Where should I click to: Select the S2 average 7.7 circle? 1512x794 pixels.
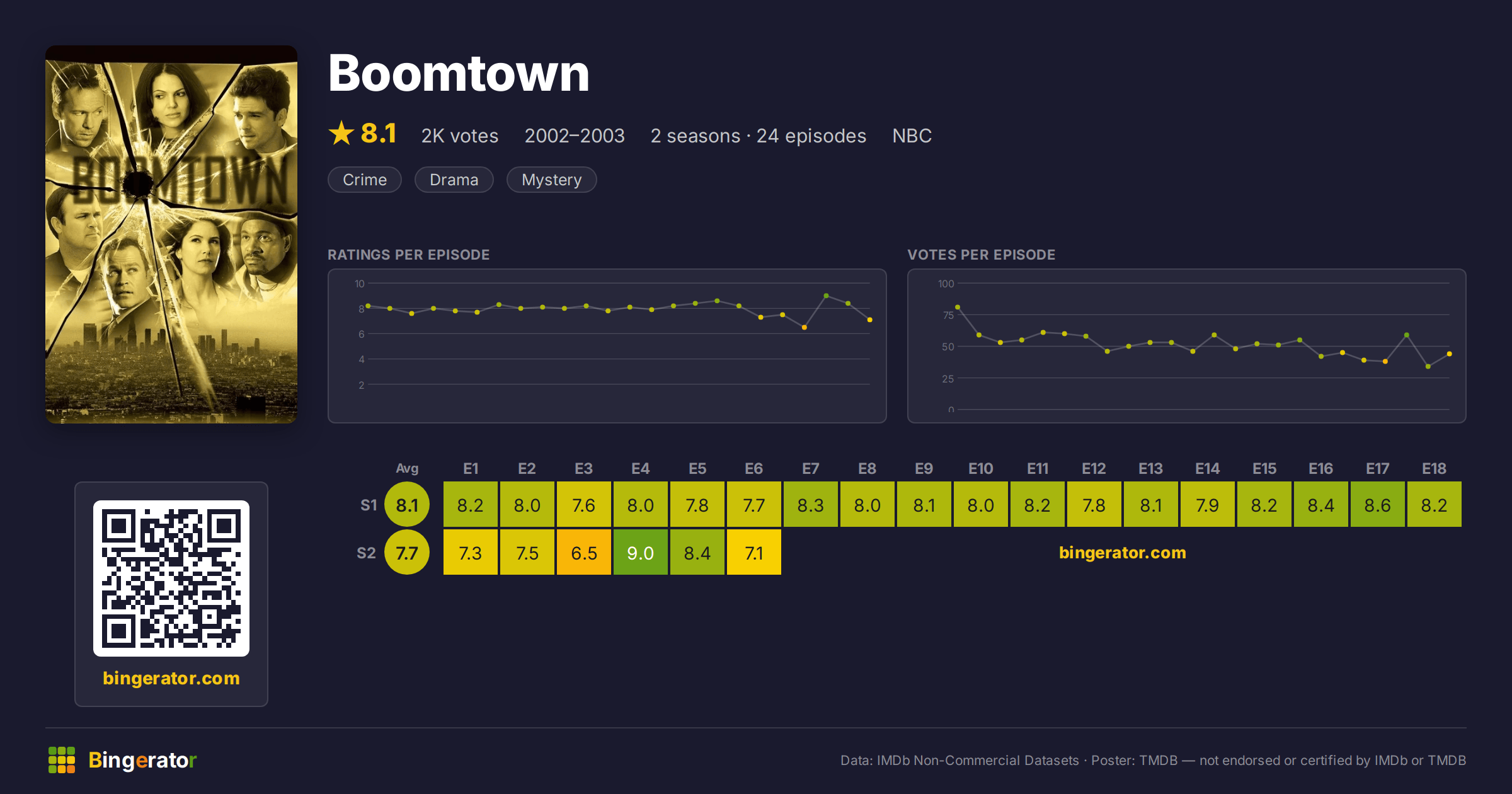407,553
